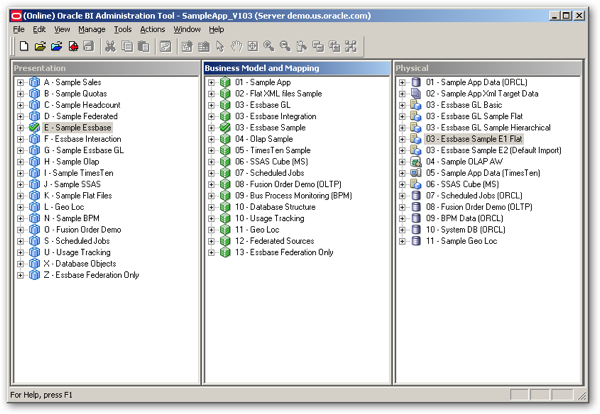Click the blue Open online folder icon
The width and height of the screenshot is (600, 414).
click(57, 46)
